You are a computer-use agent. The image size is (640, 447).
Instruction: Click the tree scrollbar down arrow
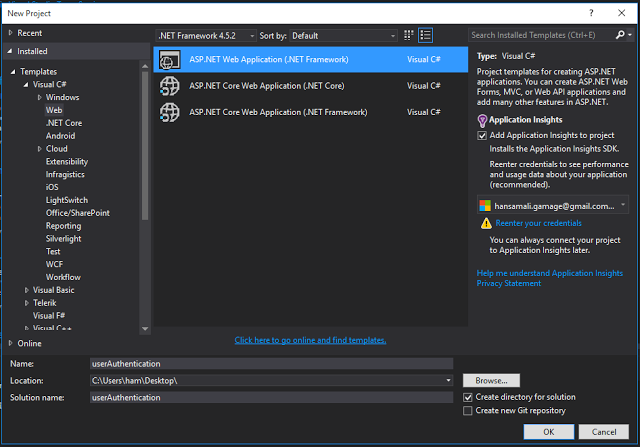pos(145,329)
